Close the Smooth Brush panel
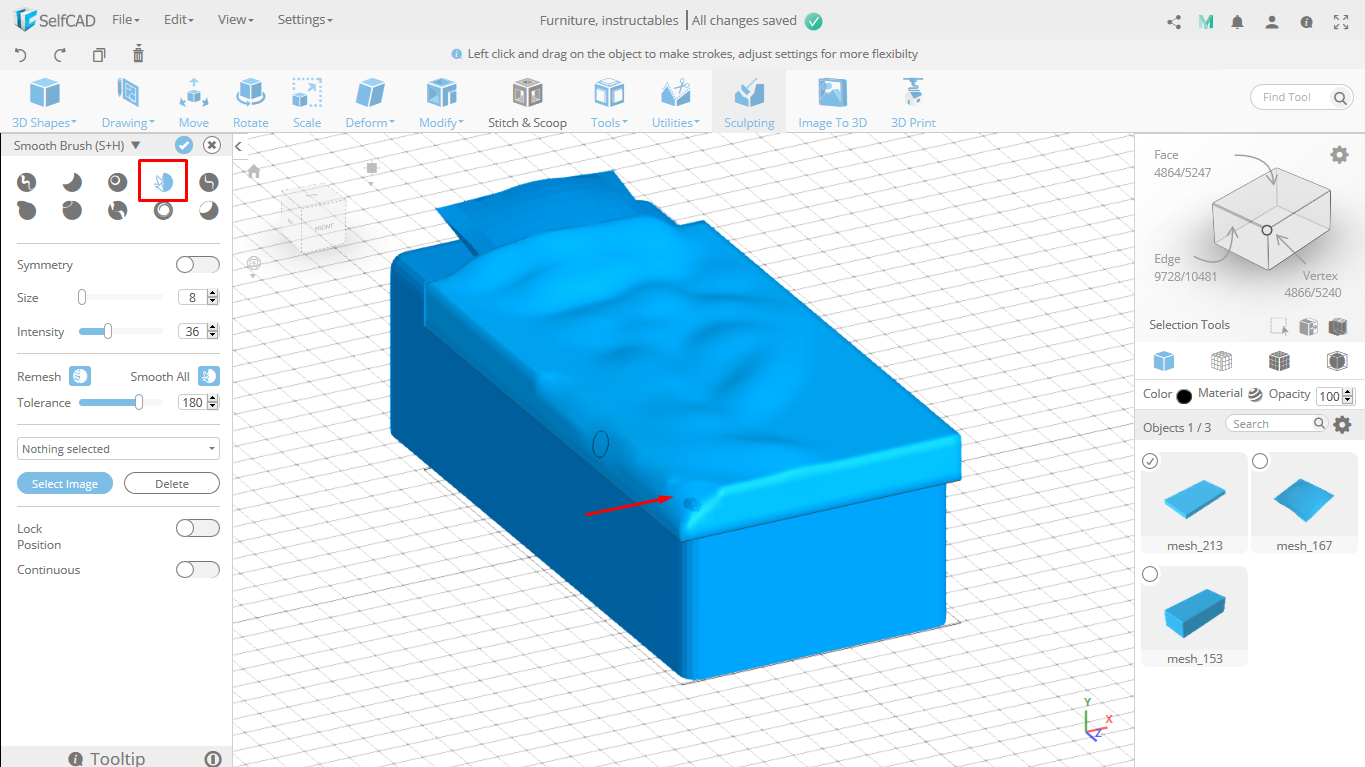The image size is (1365, 767). point(212,145)
